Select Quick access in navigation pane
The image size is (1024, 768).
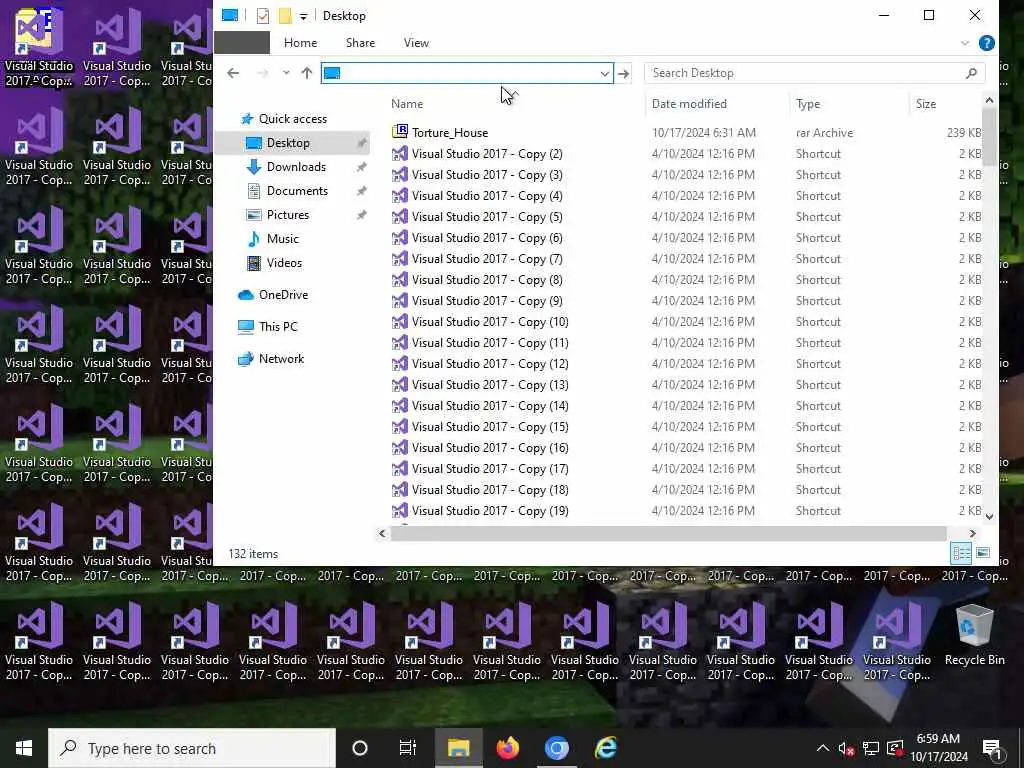293,119
